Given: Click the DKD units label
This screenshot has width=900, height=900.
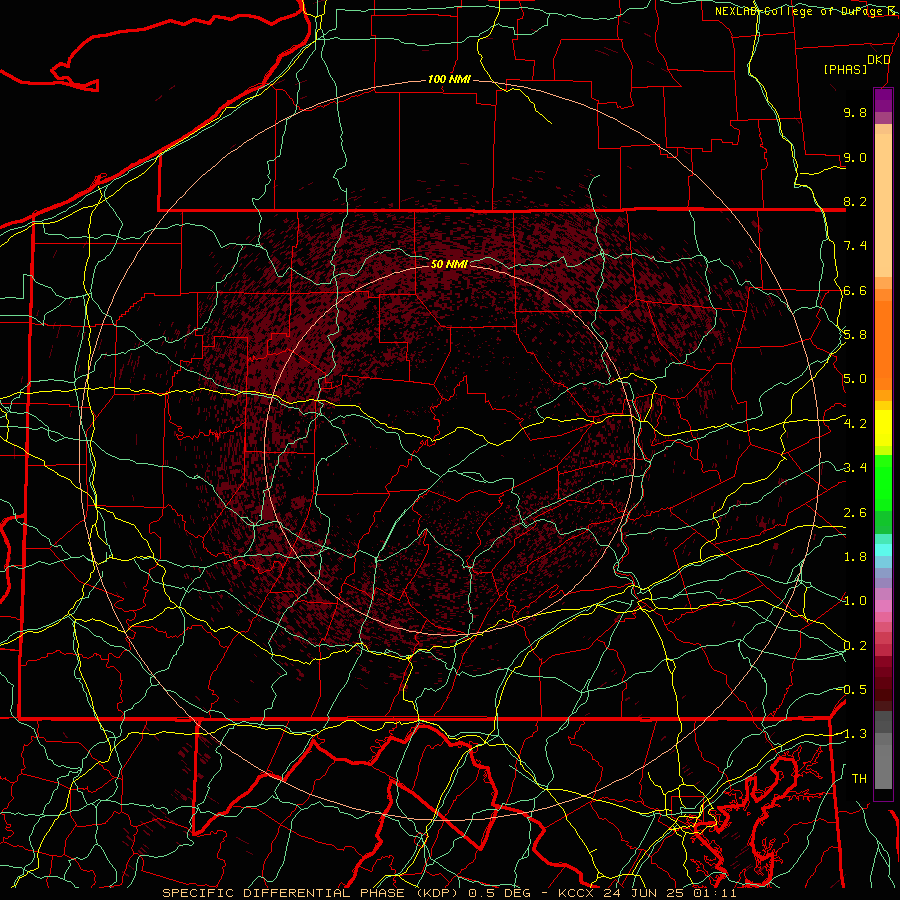Looking at the screenshot, I should coord(878,60).
